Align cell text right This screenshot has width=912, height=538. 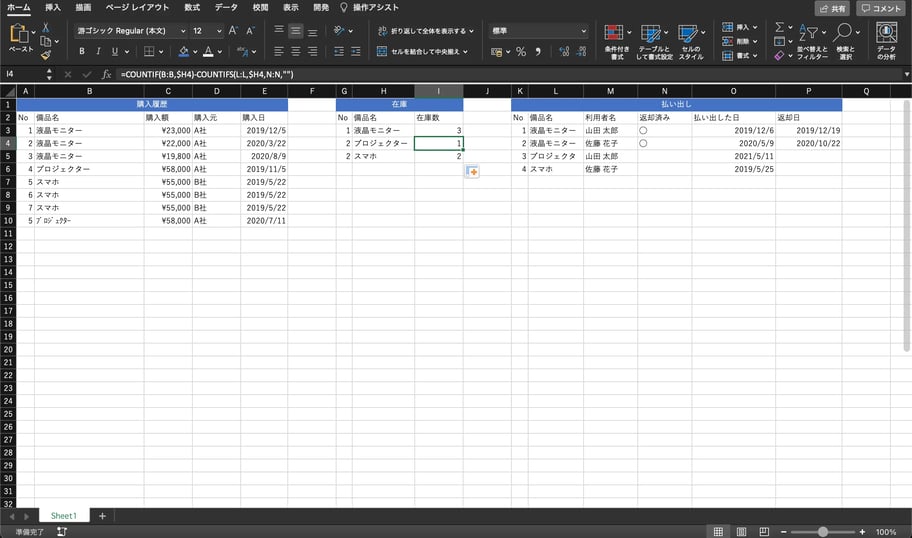(312, 52)
